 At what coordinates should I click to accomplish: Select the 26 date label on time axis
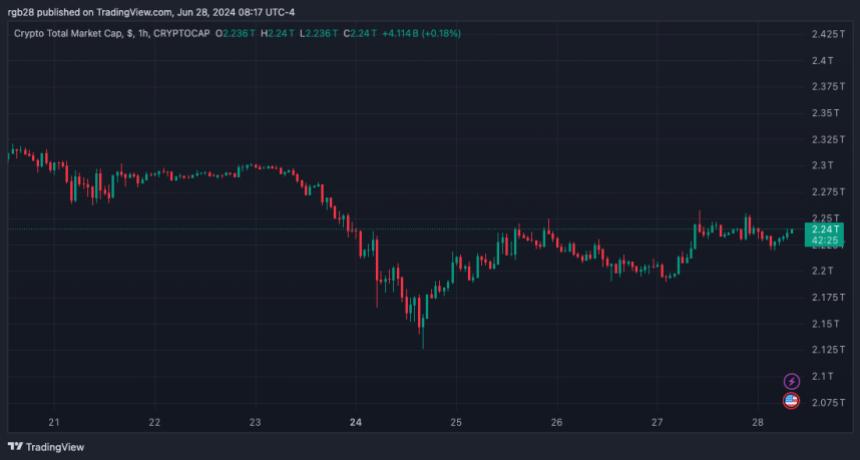coord(557,422)
